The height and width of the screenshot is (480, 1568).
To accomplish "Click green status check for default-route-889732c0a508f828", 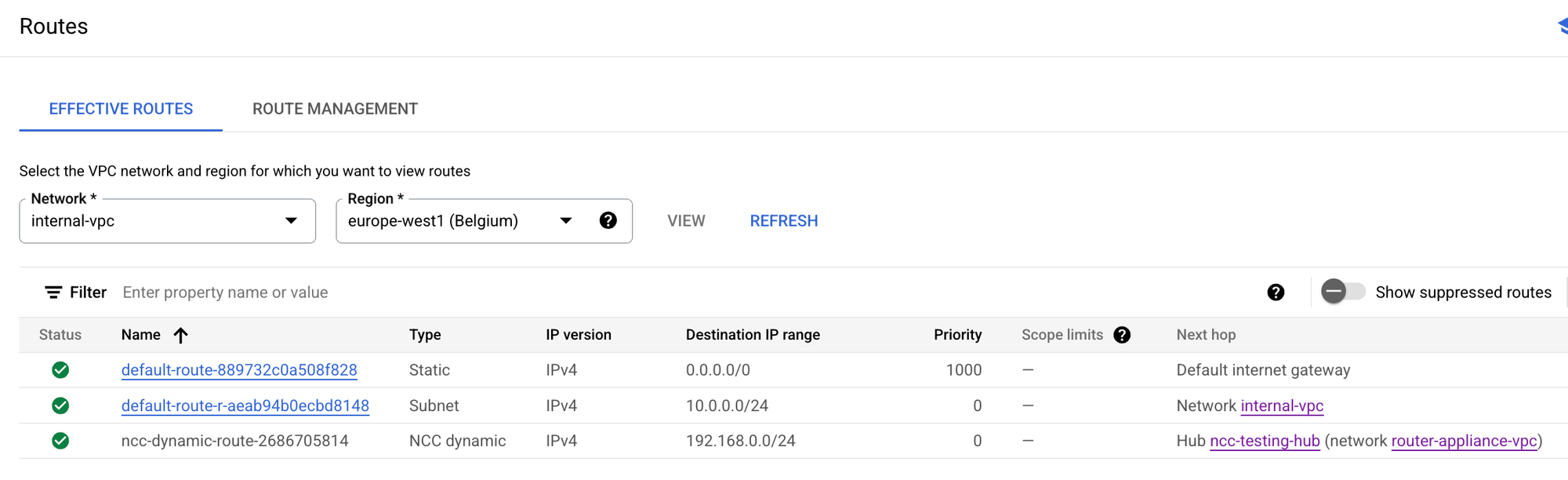I will click(60, 370).
